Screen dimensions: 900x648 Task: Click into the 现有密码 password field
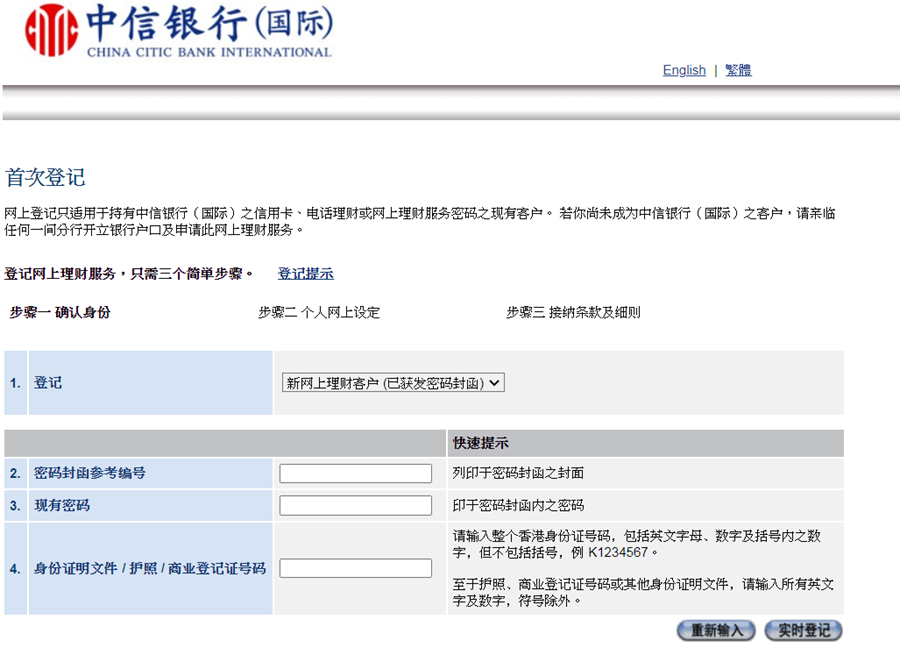coord(355,505)
